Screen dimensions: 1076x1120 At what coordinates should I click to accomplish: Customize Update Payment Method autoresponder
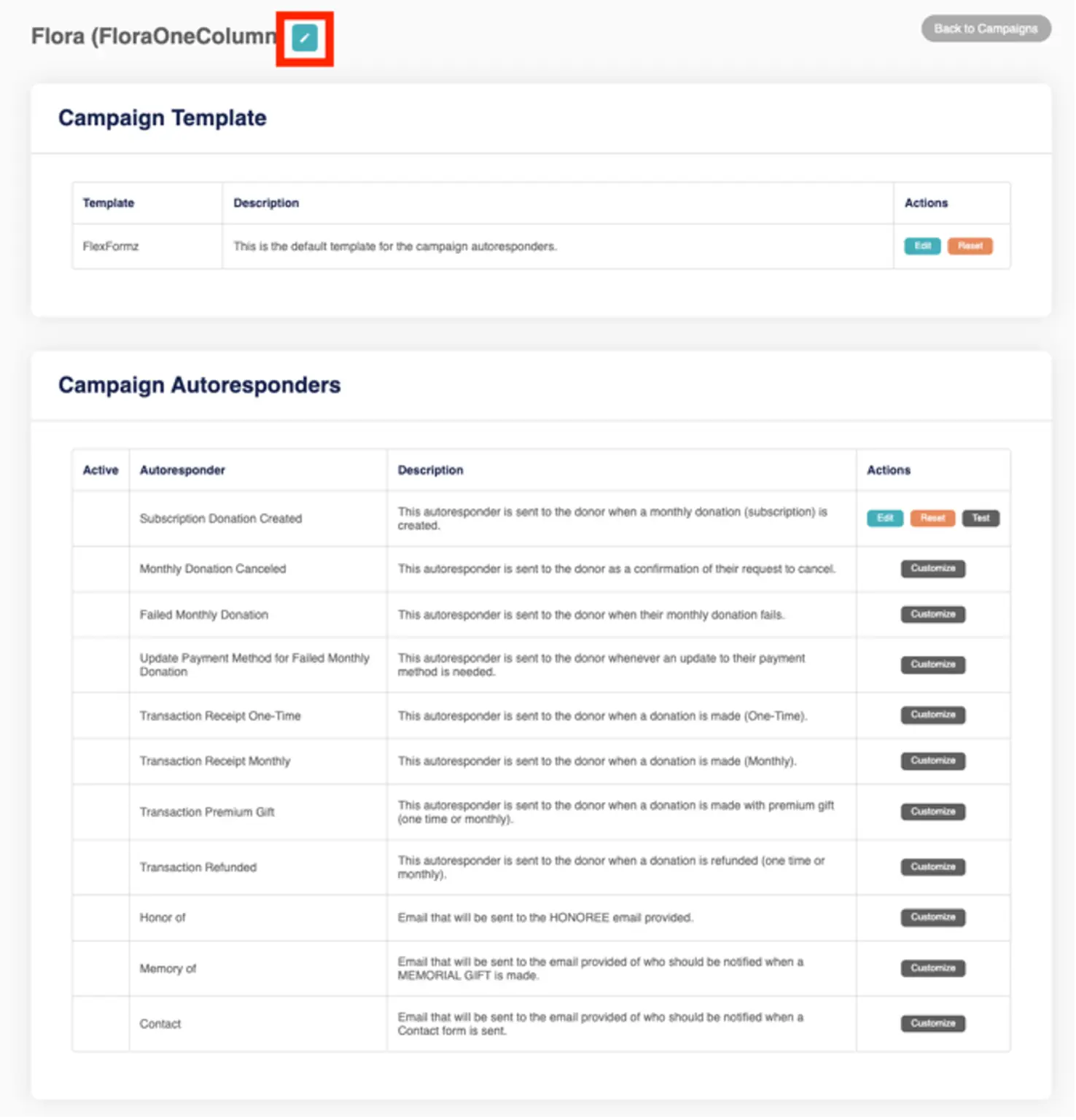pyautogui.click(x=932, y=664)
